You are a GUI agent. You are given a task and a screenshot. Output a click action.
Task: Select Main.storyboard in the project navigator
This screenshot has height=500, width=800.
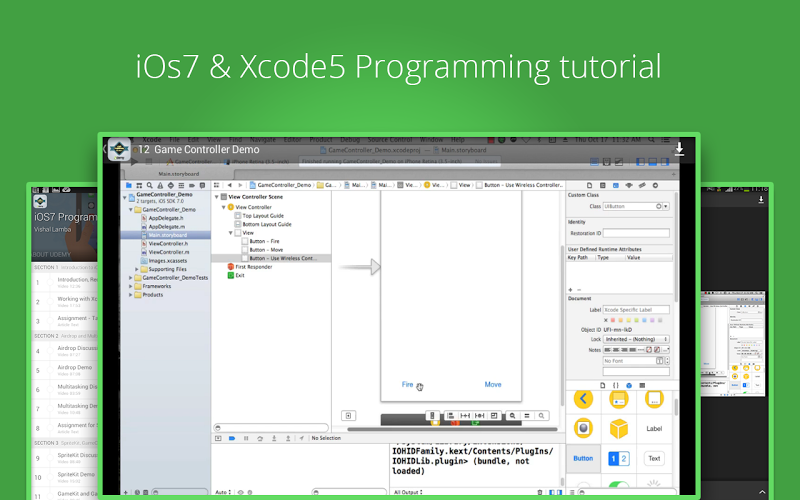[x=166, y=235]
